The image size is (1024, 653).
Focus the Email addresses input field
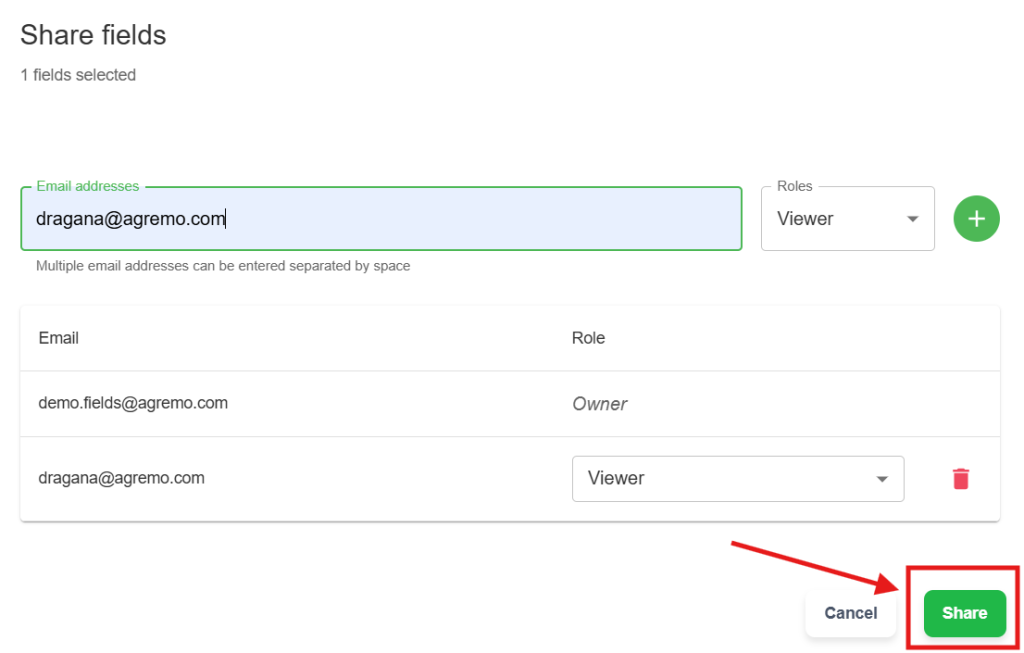click(x=380, y=219)
